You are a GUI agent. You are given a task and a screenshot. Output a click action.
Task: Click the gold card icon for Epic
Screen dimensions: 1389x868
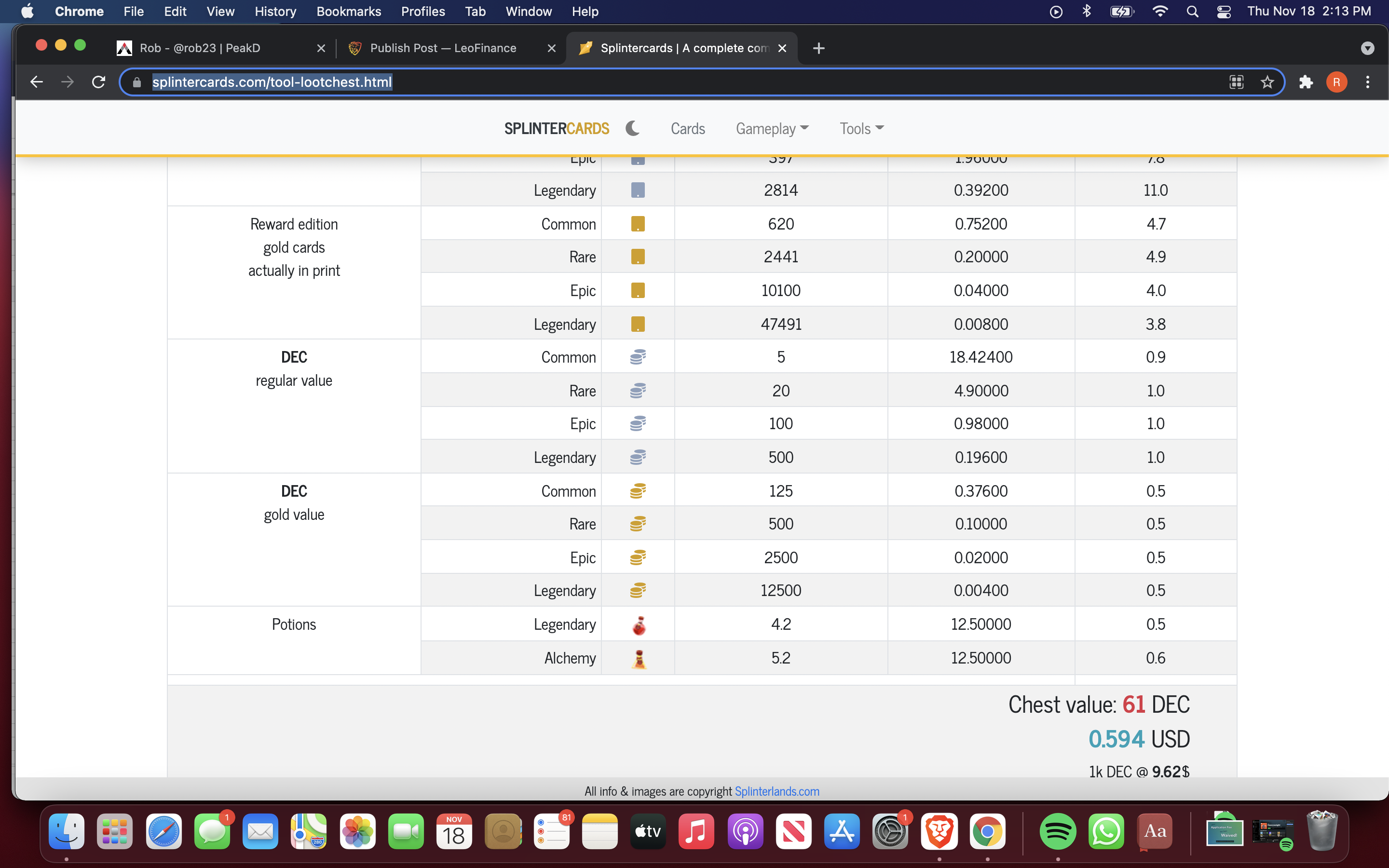click(x=638, y=289)
